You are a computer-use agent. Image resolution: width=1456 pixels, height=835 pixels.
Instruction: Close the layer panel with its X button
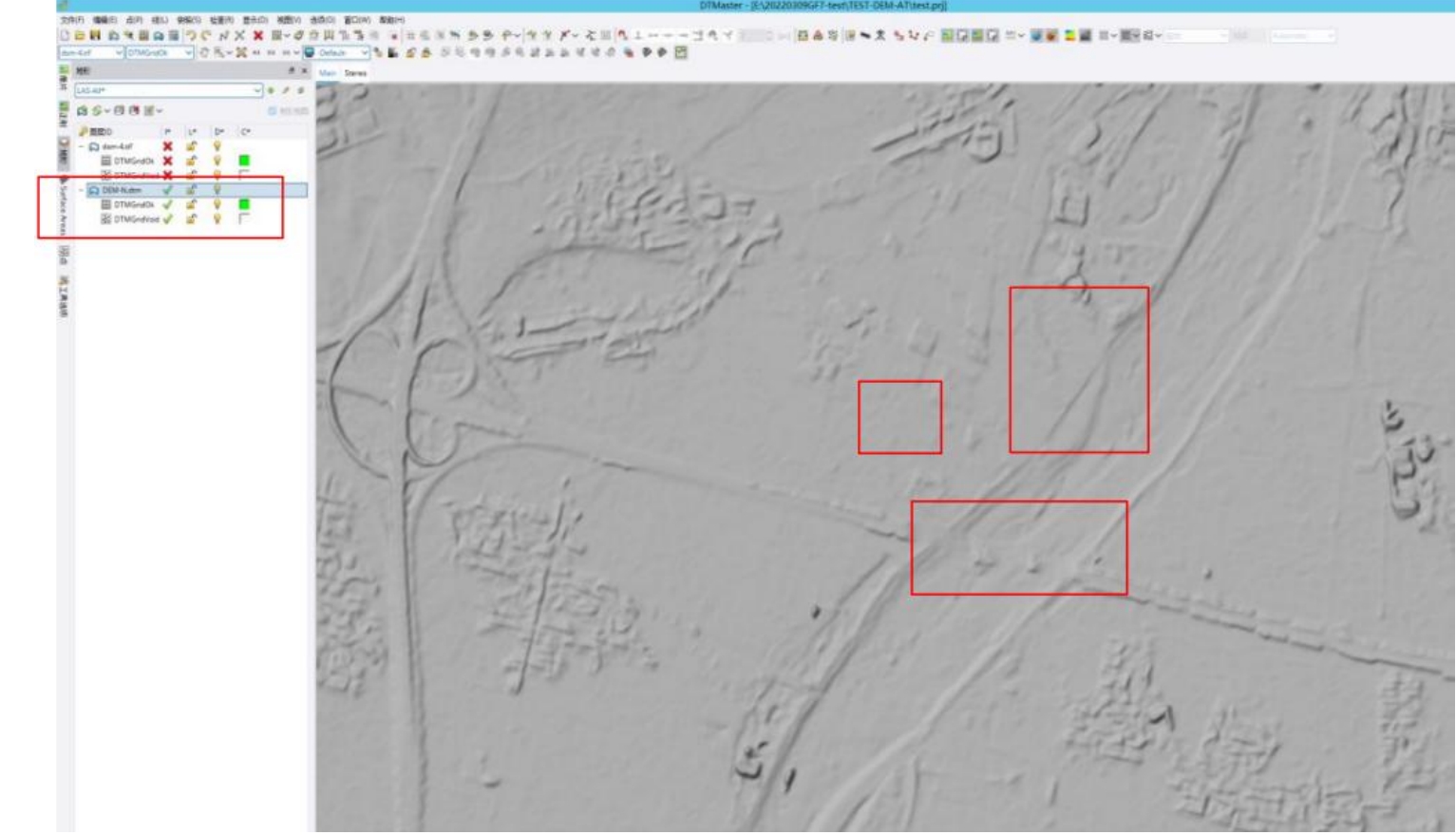click(304, 71)
